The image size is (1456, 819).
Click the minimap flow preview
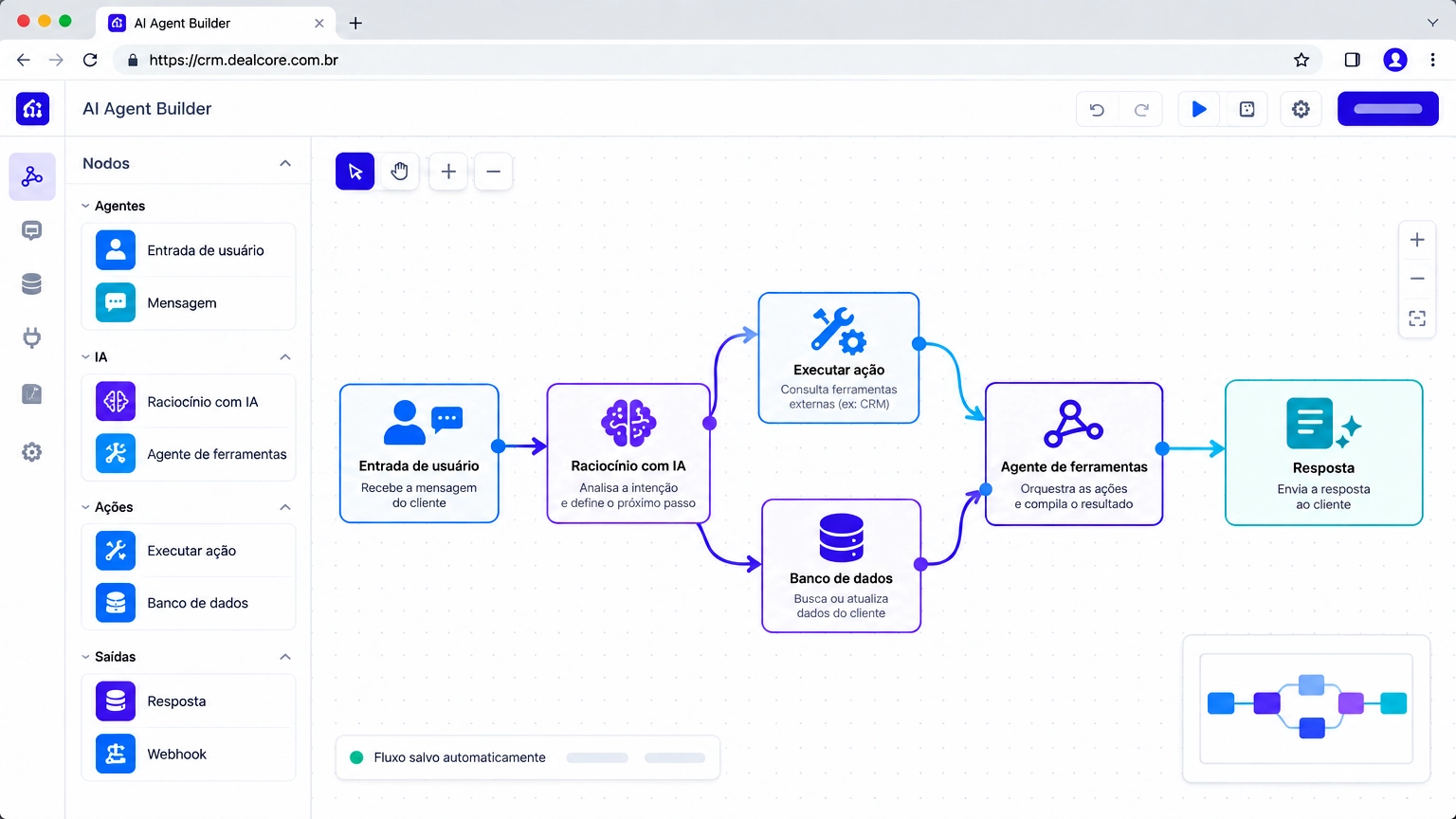1306,708
